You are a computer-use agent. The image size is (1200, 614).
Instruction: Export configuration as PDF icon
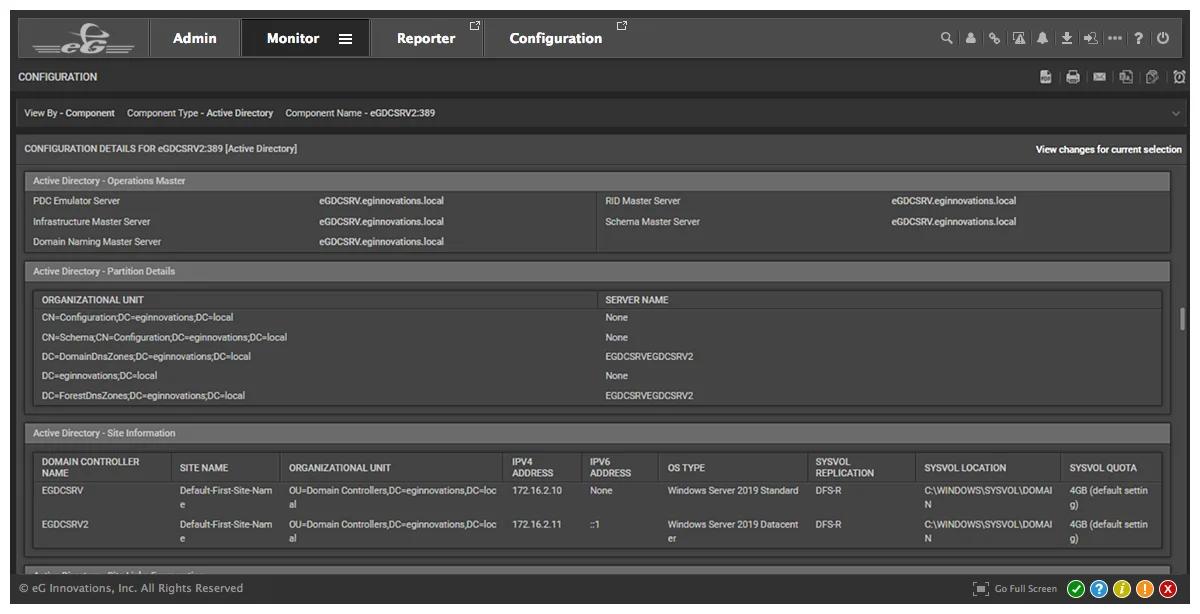[1046, 77]
